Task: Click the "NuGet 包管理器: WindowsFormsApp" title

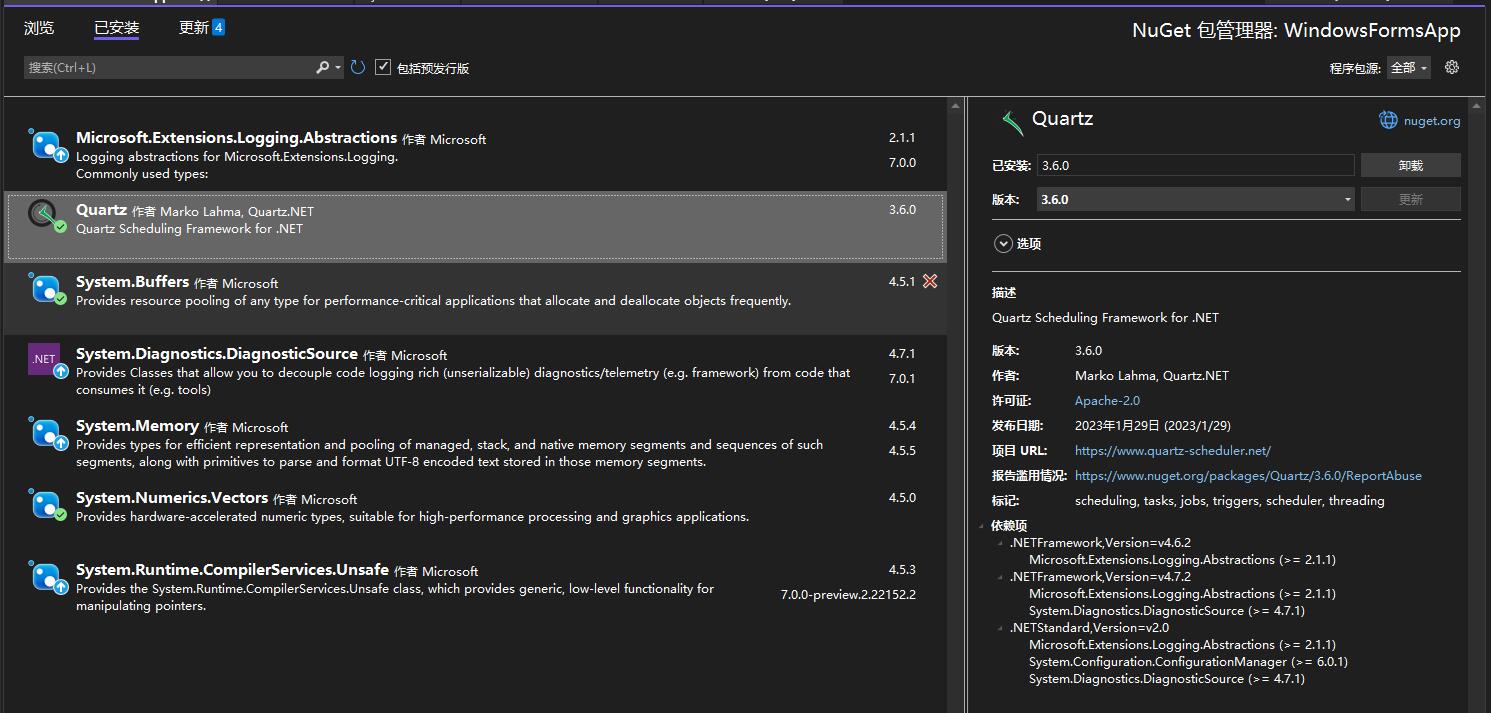Action: tap(1296, 31)
